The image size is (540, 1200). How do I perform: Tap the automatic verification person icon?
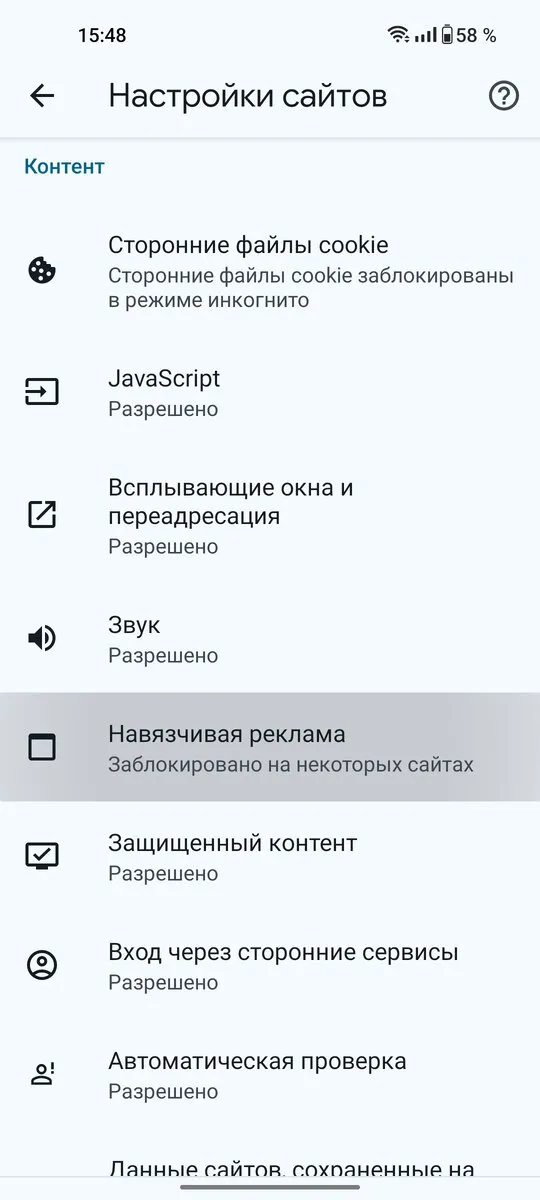pyautogui.click(x=42, y=1074)
